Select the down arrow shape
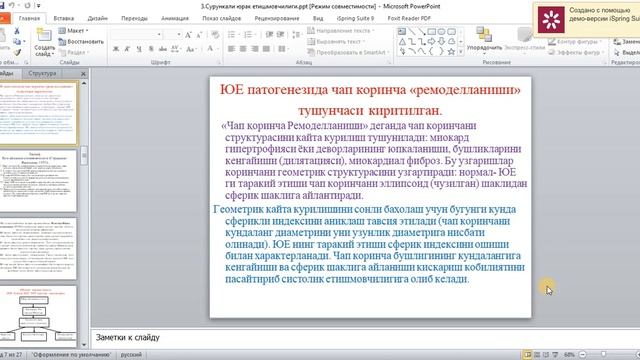Viewport: 640px width, 360px height. (441, 42)
